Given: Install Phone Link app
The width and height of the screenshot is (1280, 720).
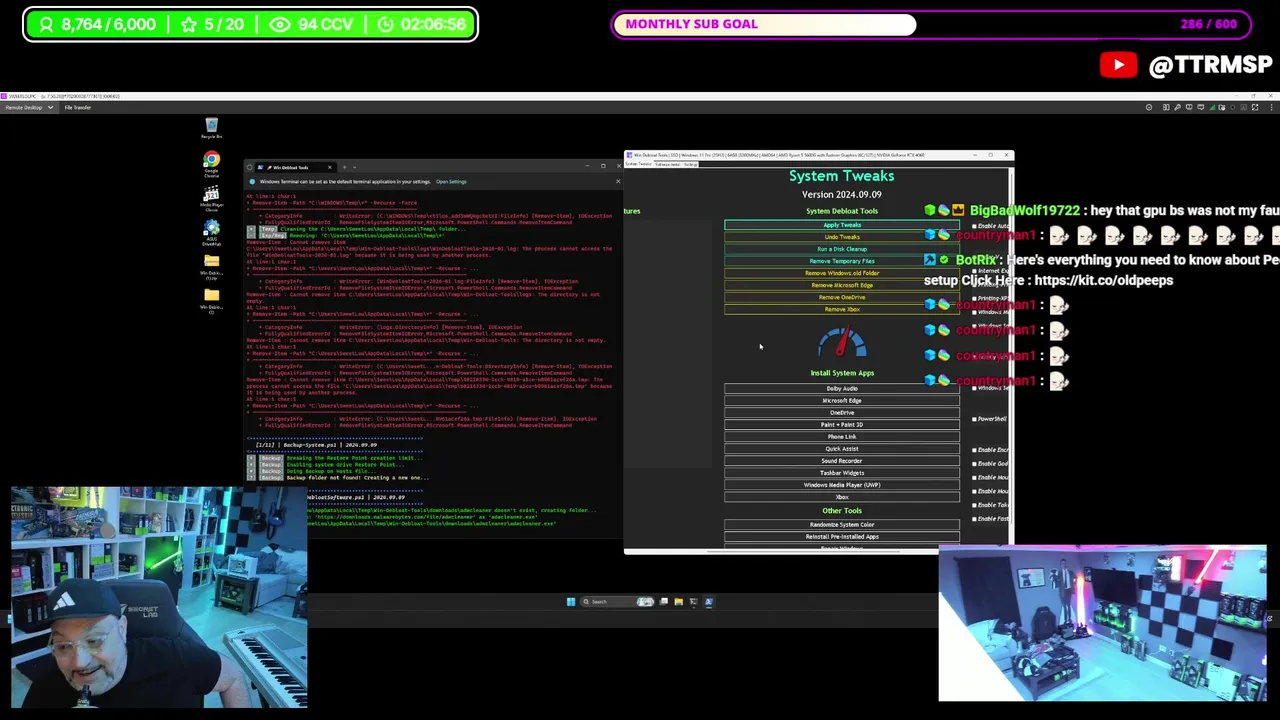Looking at the screenshot, I should 842,437.
